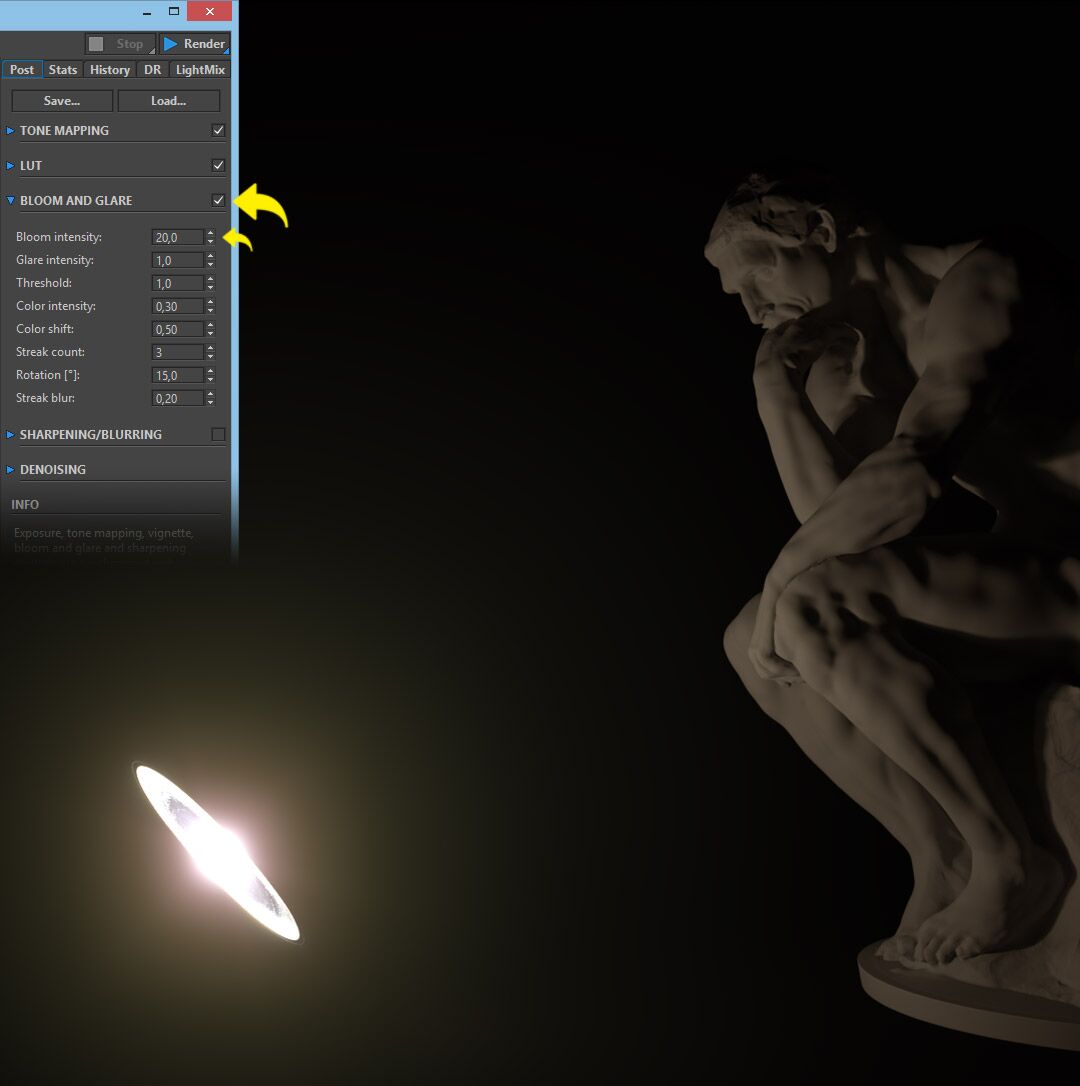The height and width of the screenshot is (1086, 1080).
Task: Click the Glare intensity value field
Action: tap(177, 260)
